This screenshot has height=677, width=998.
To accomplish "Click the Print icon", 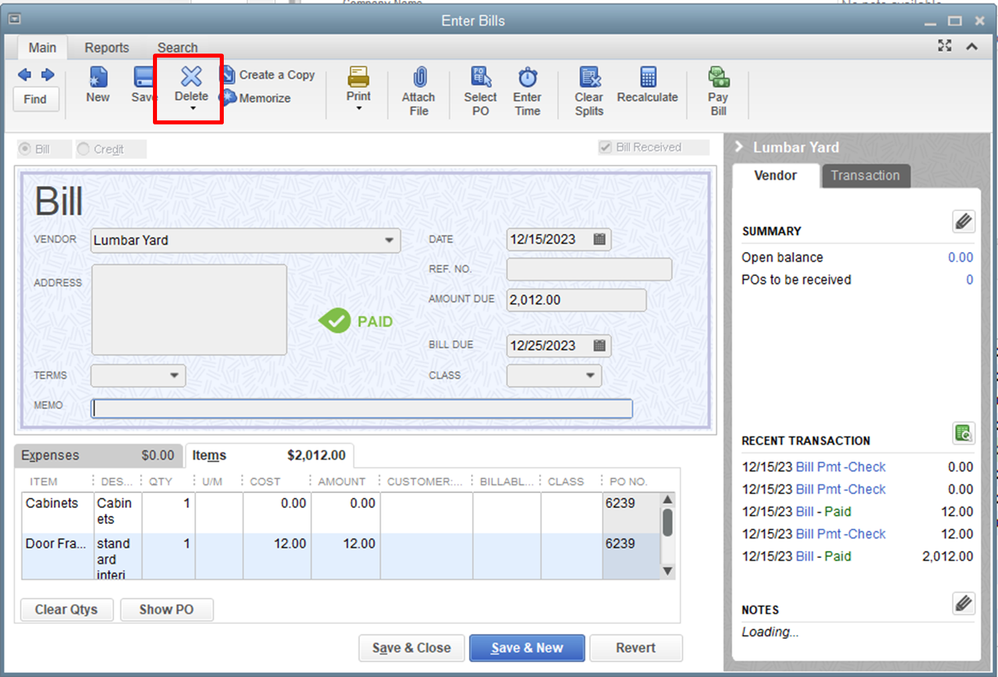I will pyautogui.click(x=358, y=77).
